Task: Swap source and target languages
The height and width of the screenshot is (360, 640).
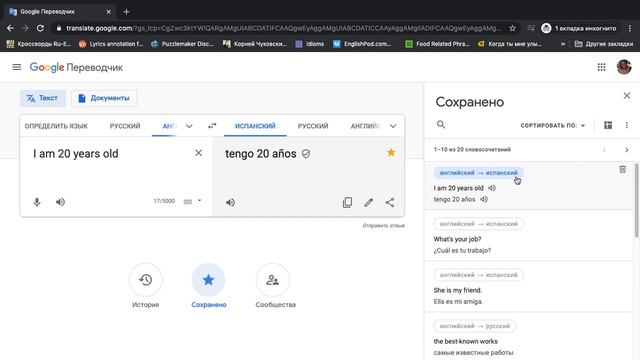Action: coord(212,126)
